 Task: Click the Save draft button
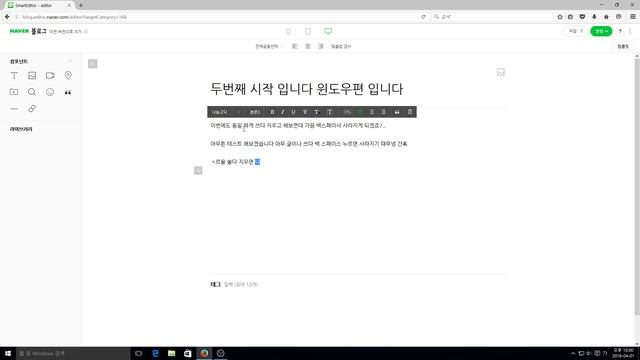[576, 31]
